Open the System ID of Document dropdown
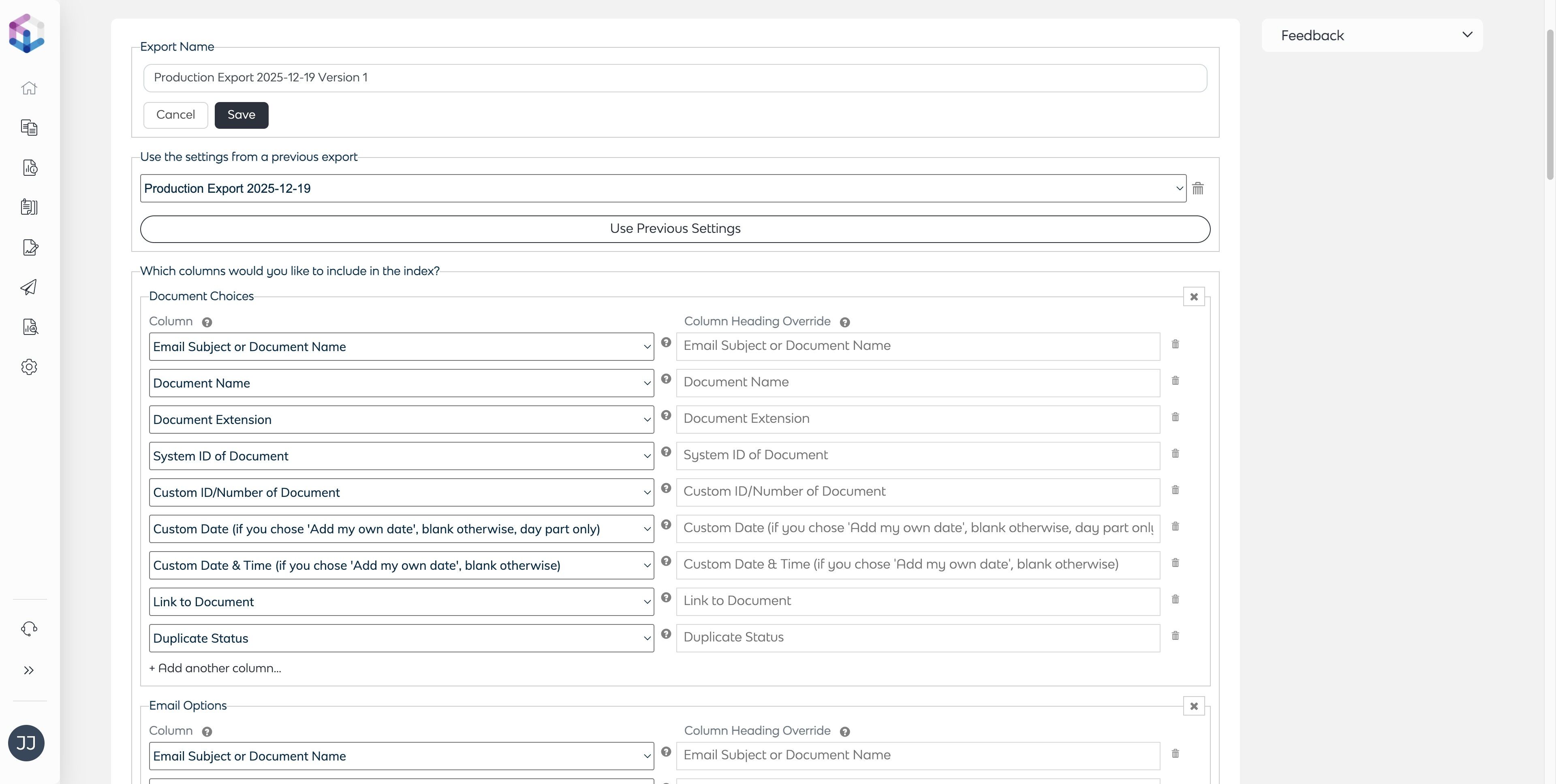 (401, 456)
